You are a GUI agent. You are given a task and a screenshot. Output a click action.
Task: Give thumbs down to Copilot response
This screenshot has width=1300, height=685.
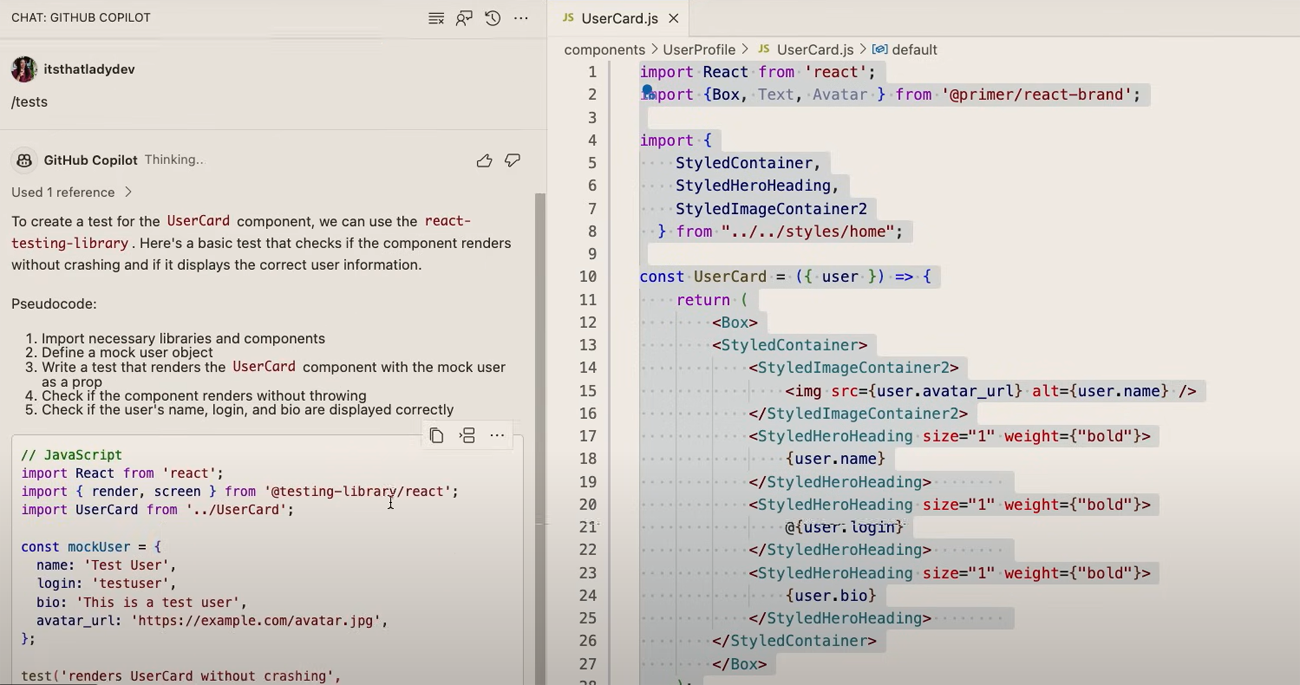[512, 160]
